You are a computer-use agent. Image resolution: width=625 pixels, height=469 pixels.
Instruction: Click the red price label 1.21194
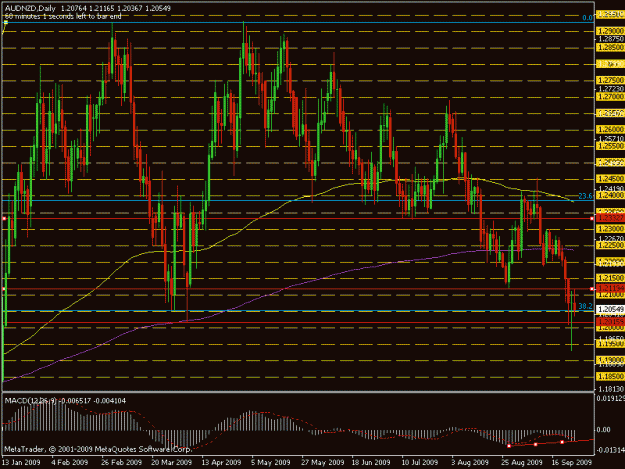[x=610, y=288]
